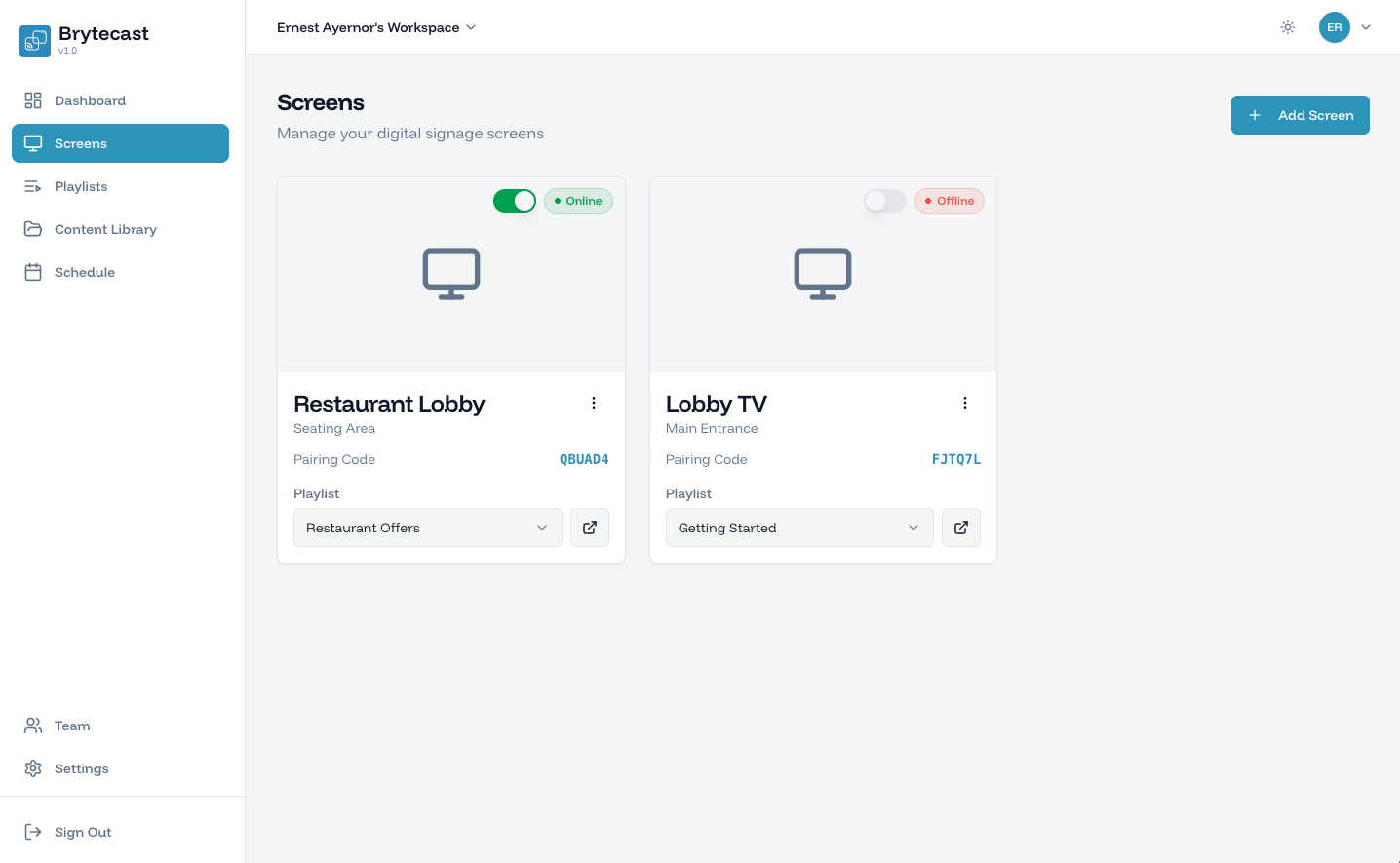1400x863 pixels.
Task: Open the Dashboard from the sidebar
Action: pos(90,100)
